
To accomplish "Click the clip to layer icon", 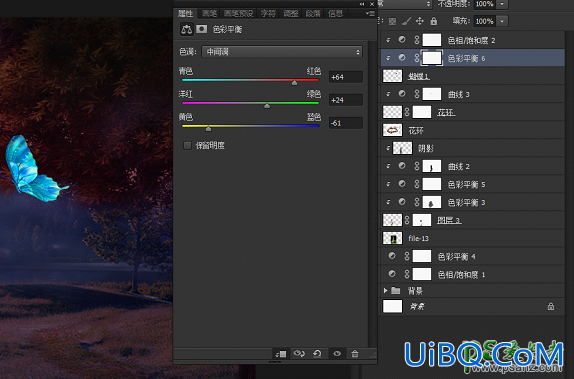I will (x=281, y=354).
